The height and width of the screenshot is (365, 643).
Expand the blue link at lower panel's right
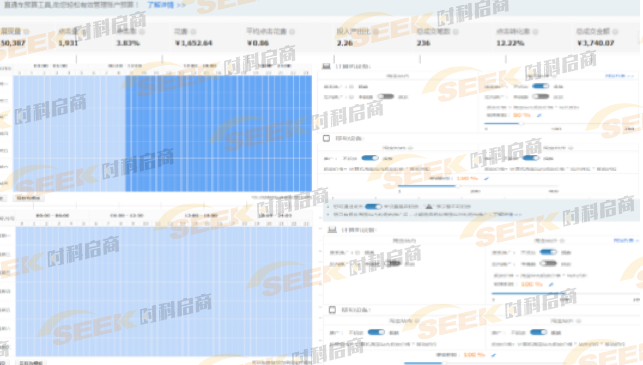624,240
